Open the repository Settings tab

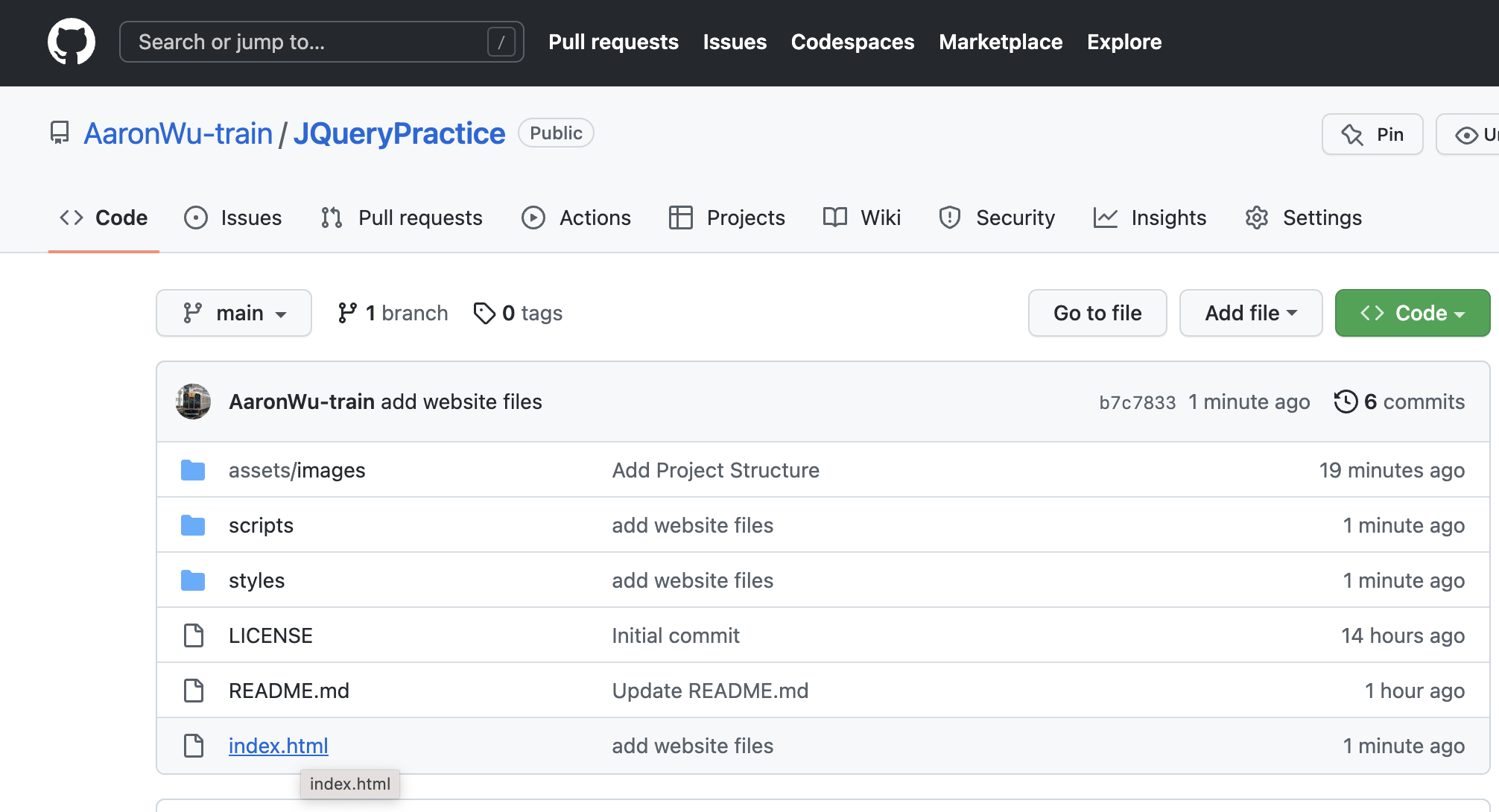pyautogui.click(x=1304, y=218)
